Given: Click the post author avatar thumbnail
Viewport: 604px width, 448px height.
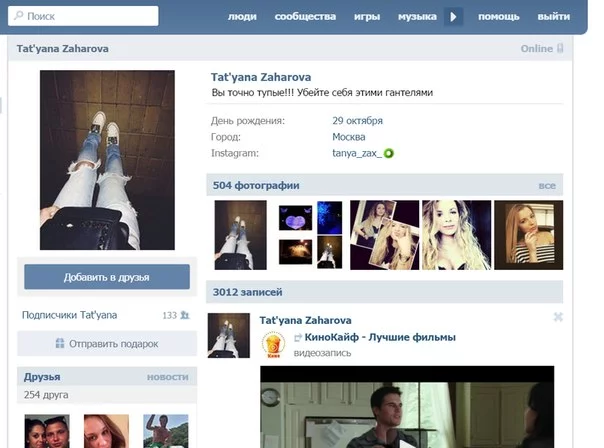Looking at the screenshot, I should click(229, 336).
